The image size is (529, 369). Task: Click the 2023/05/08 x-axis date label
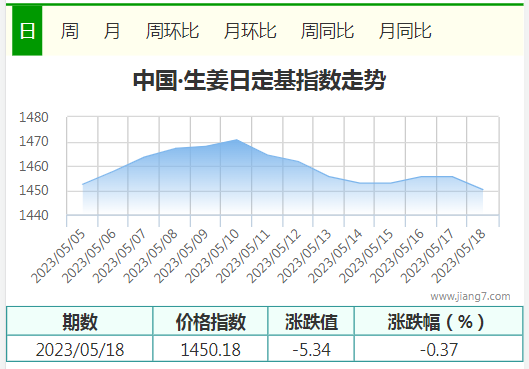click(150, 256)
